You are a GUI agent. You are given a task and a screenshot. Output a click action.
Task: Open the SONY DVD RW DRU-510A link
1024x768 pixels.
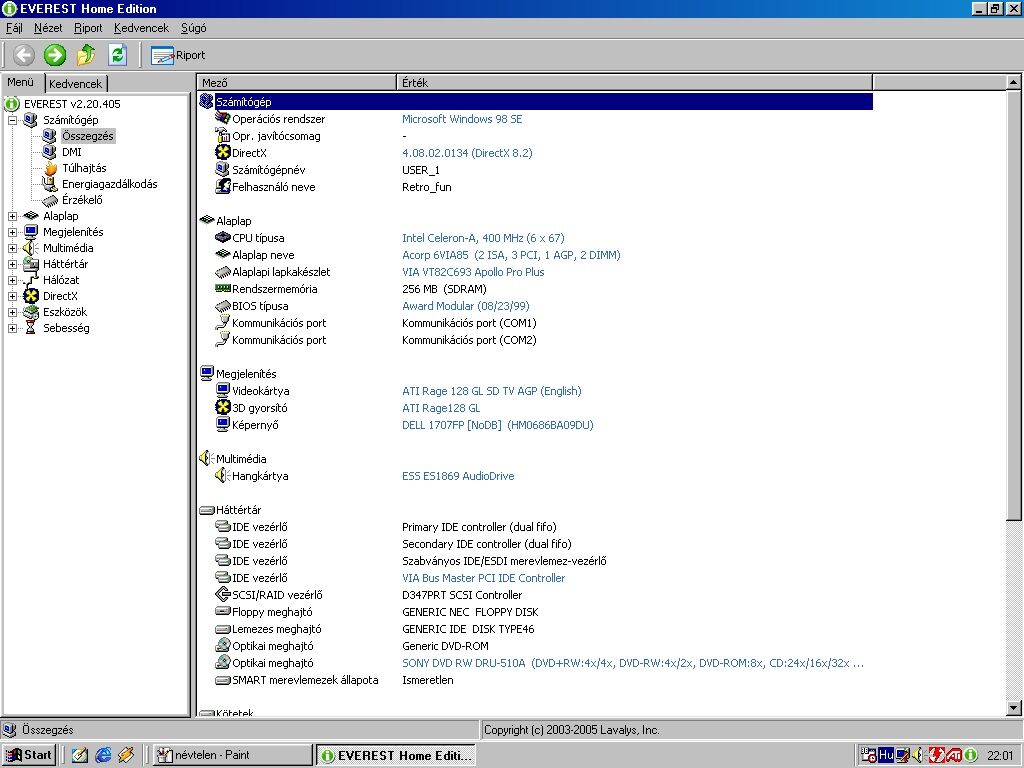coord(633,662)
